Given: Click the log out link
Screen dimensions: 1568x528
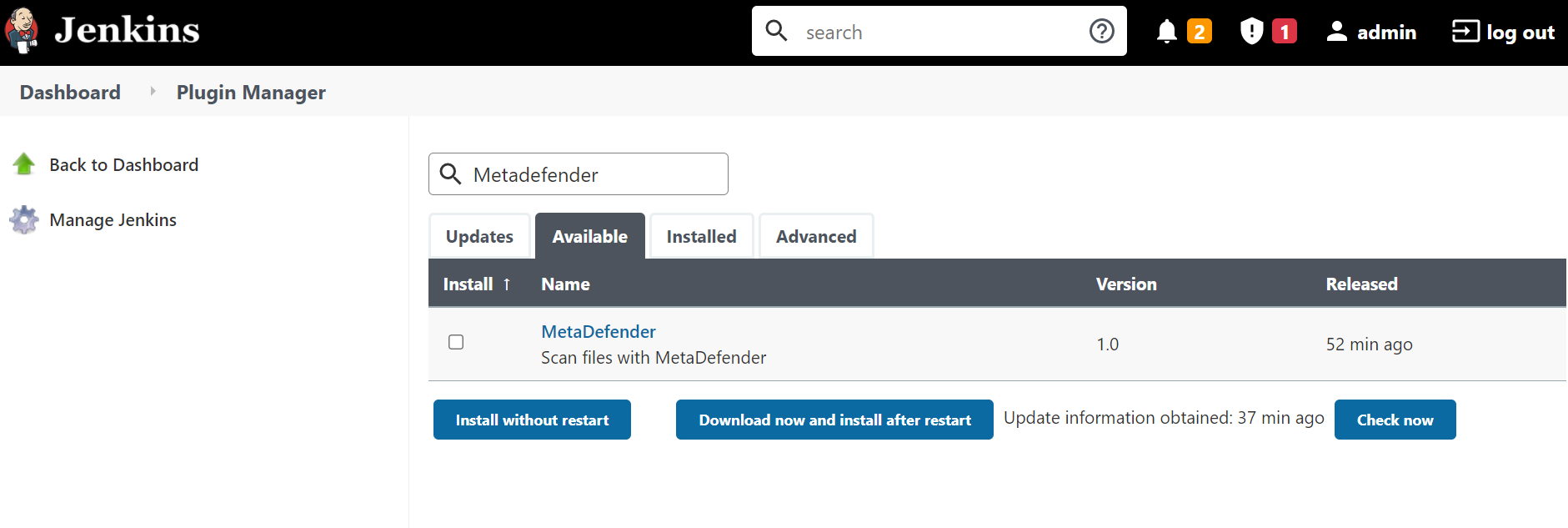Looking at the screenshot, I should click(x=1520, y=33).
